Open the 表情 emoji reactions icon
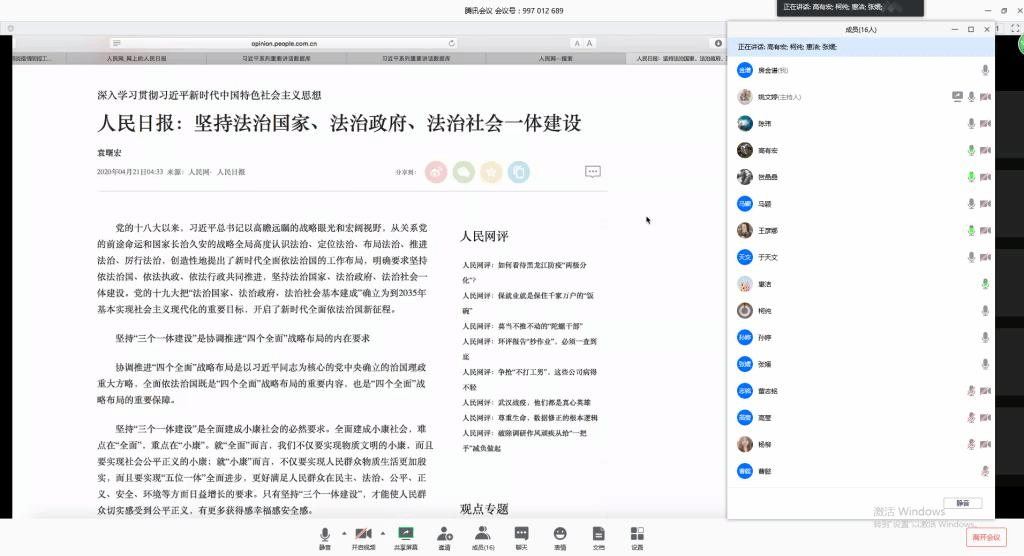This screenshot has width=1024, height=556. click(x=560, y=535)
